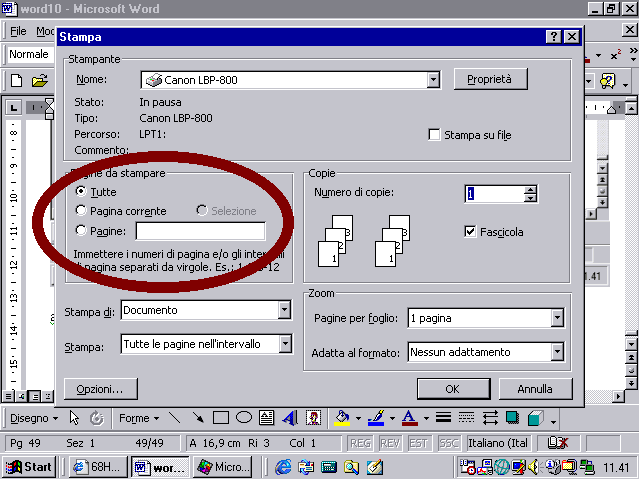Image resolution: width=639 pixels, height=479 pixels.
Task: Decrease the number of copies with down spinner
Action: point(530,198)
